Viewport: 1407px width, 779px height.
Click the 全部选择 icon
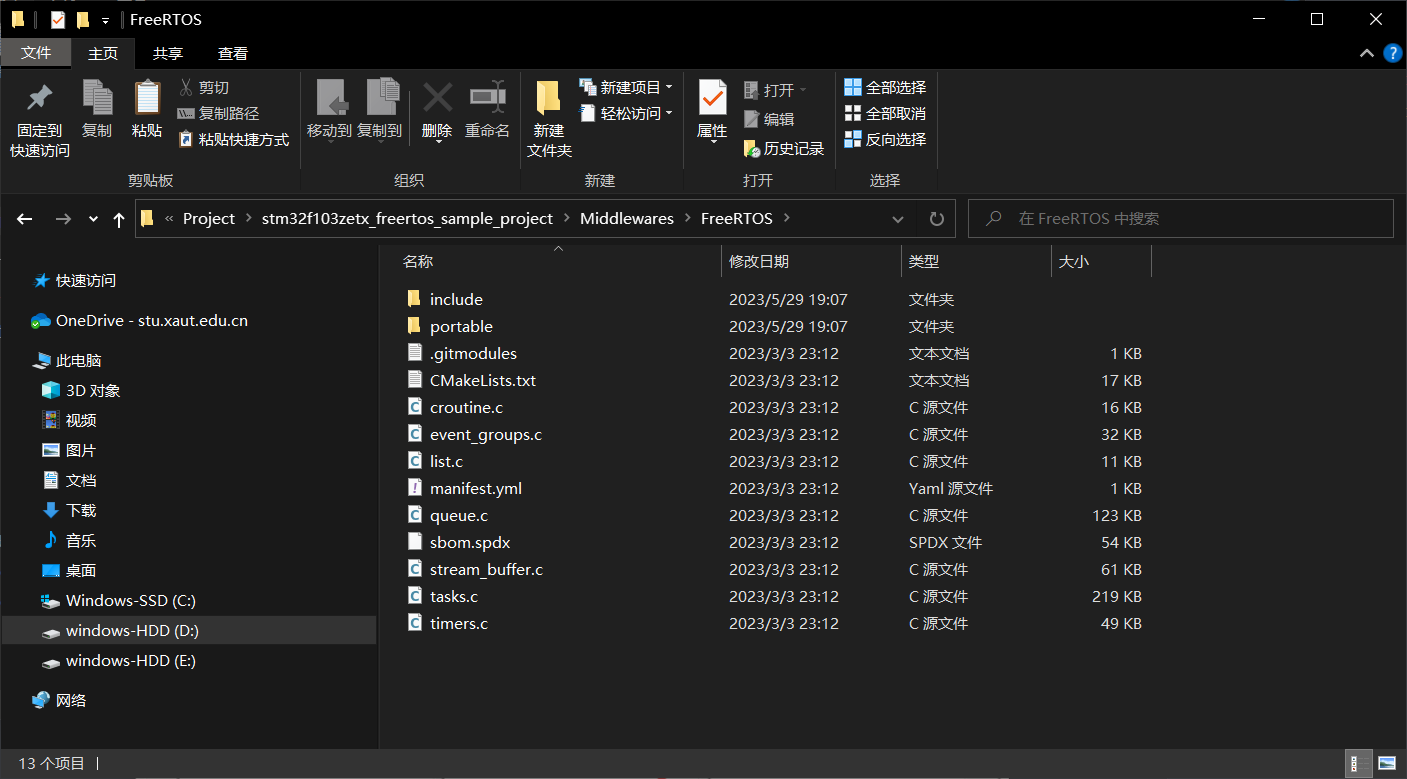click(853, 88)
